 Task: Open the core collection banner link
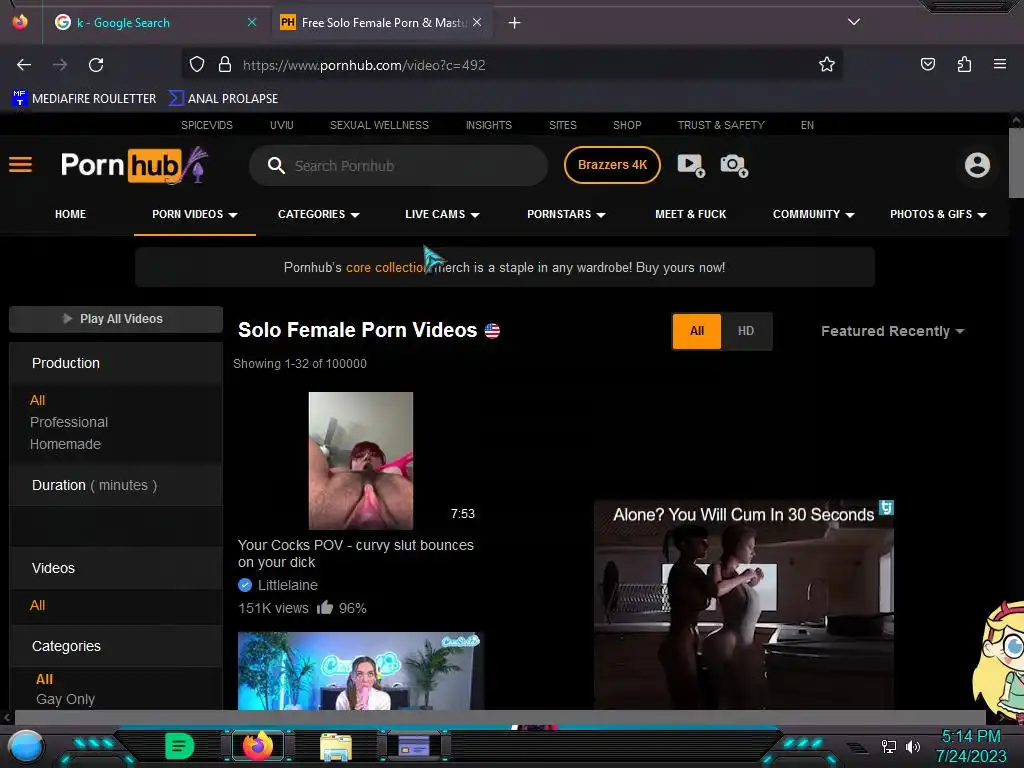(x=386, y=268)
